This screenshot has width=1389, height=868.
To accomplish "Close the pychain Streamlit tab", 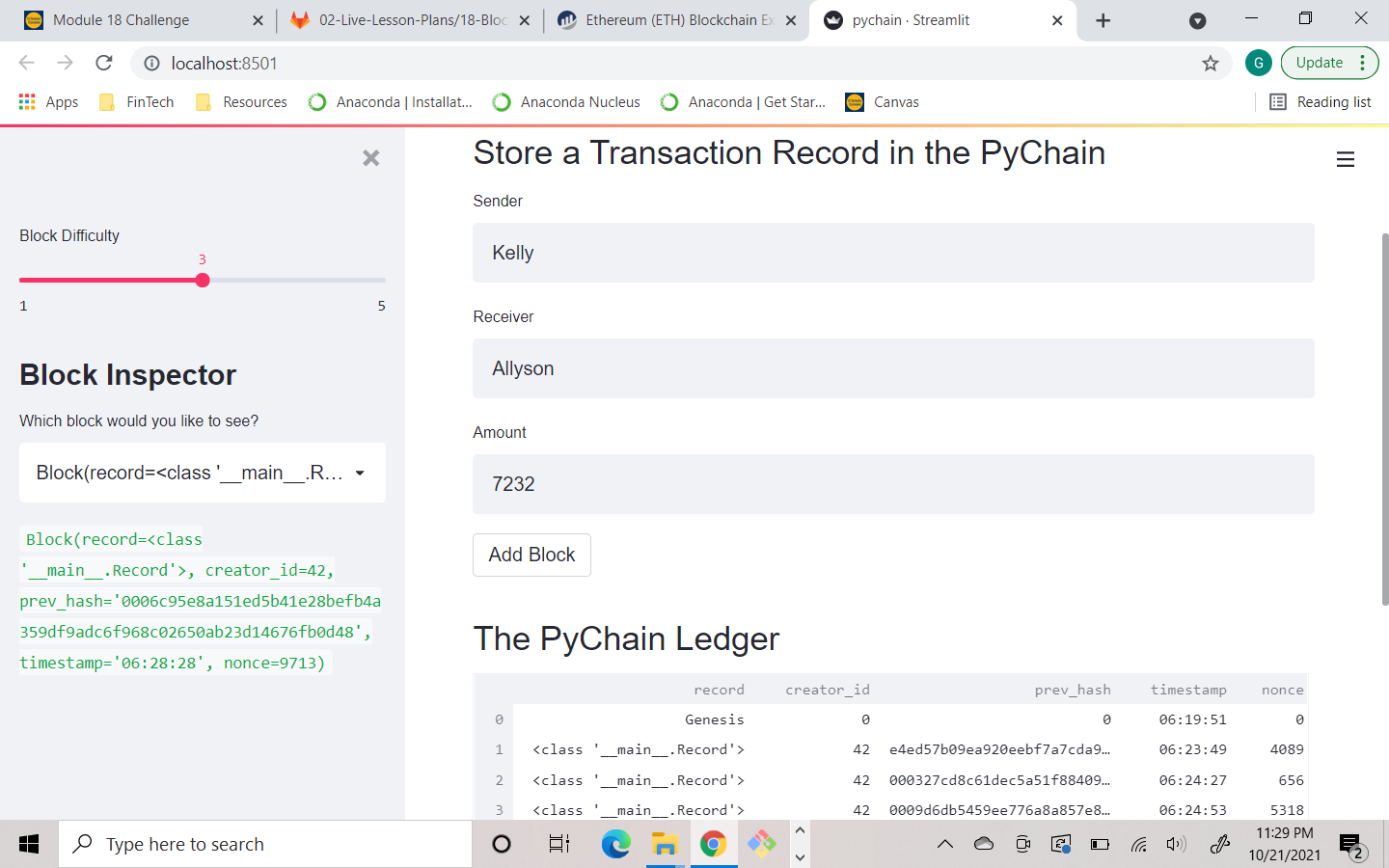I will coord(1057,20).
